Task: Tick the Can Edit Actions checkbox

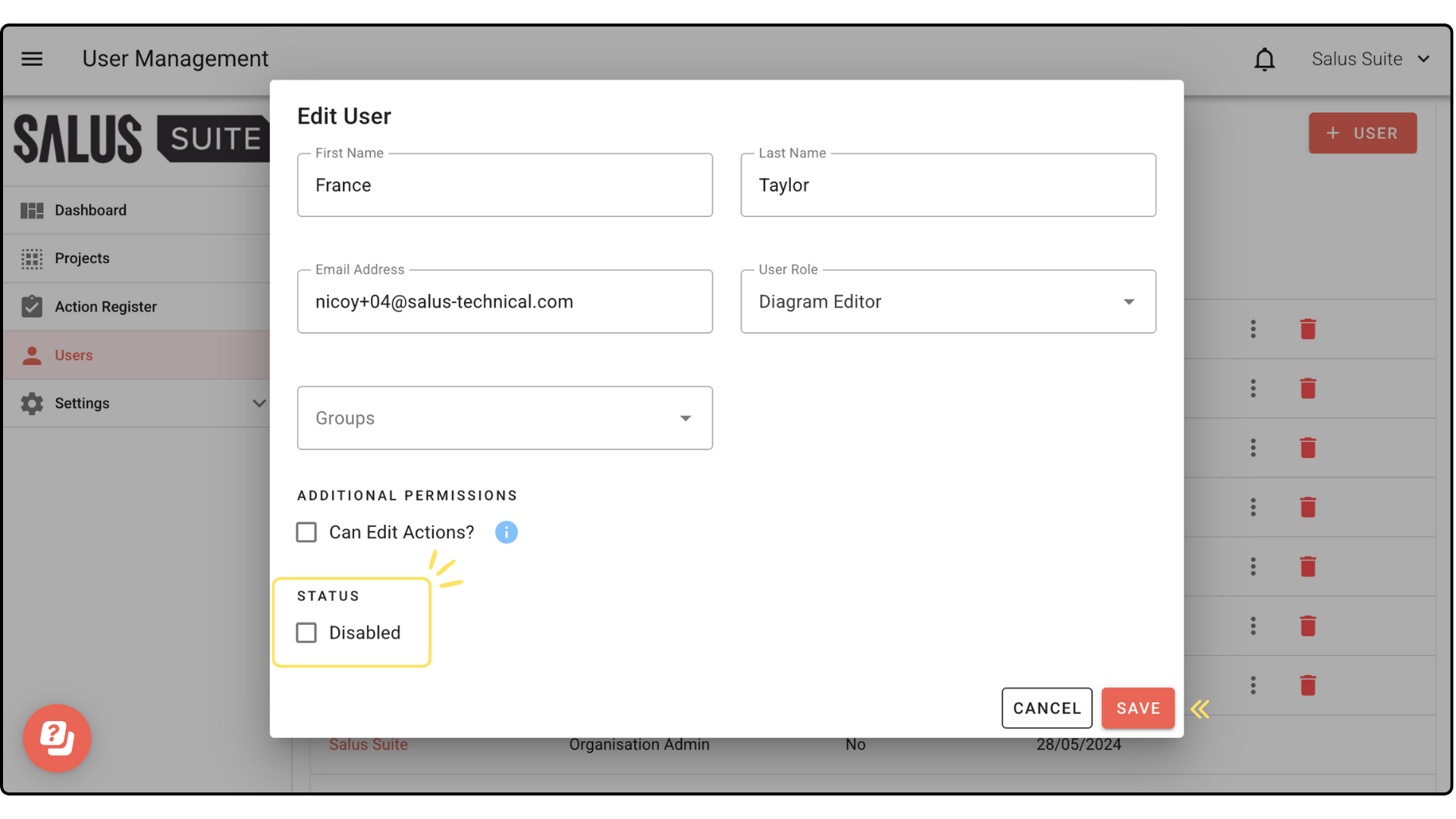Action: (x=306, y=532)
